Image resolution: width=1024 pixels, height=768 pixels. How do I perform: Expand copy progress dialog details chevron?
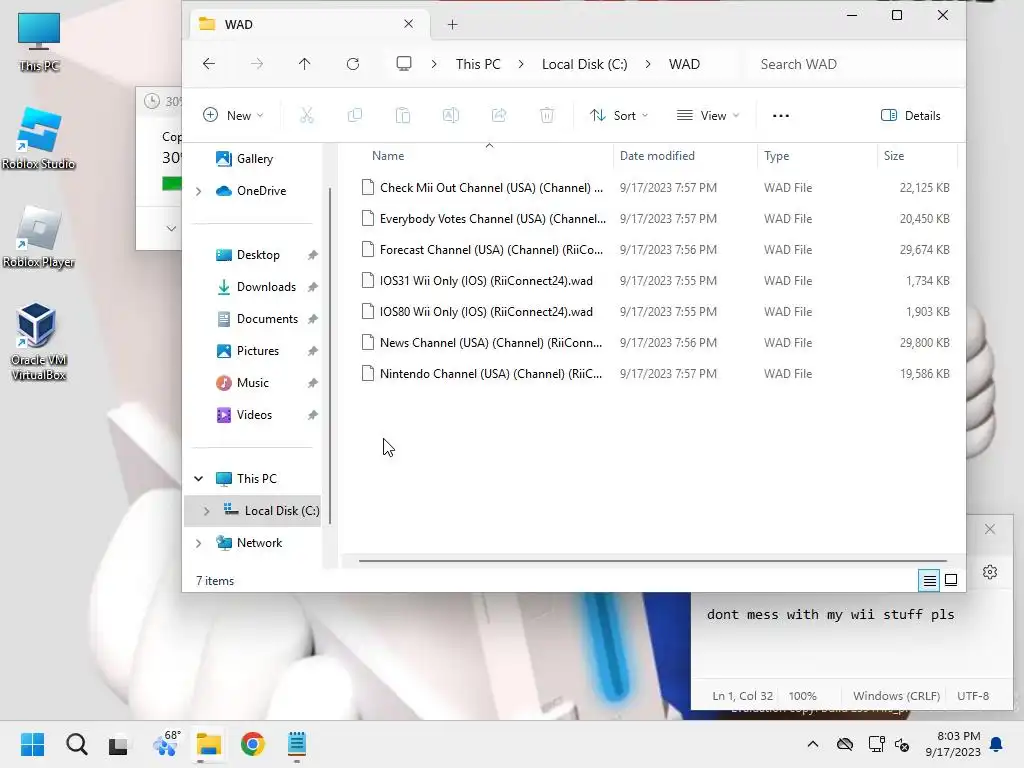[171, 229]
